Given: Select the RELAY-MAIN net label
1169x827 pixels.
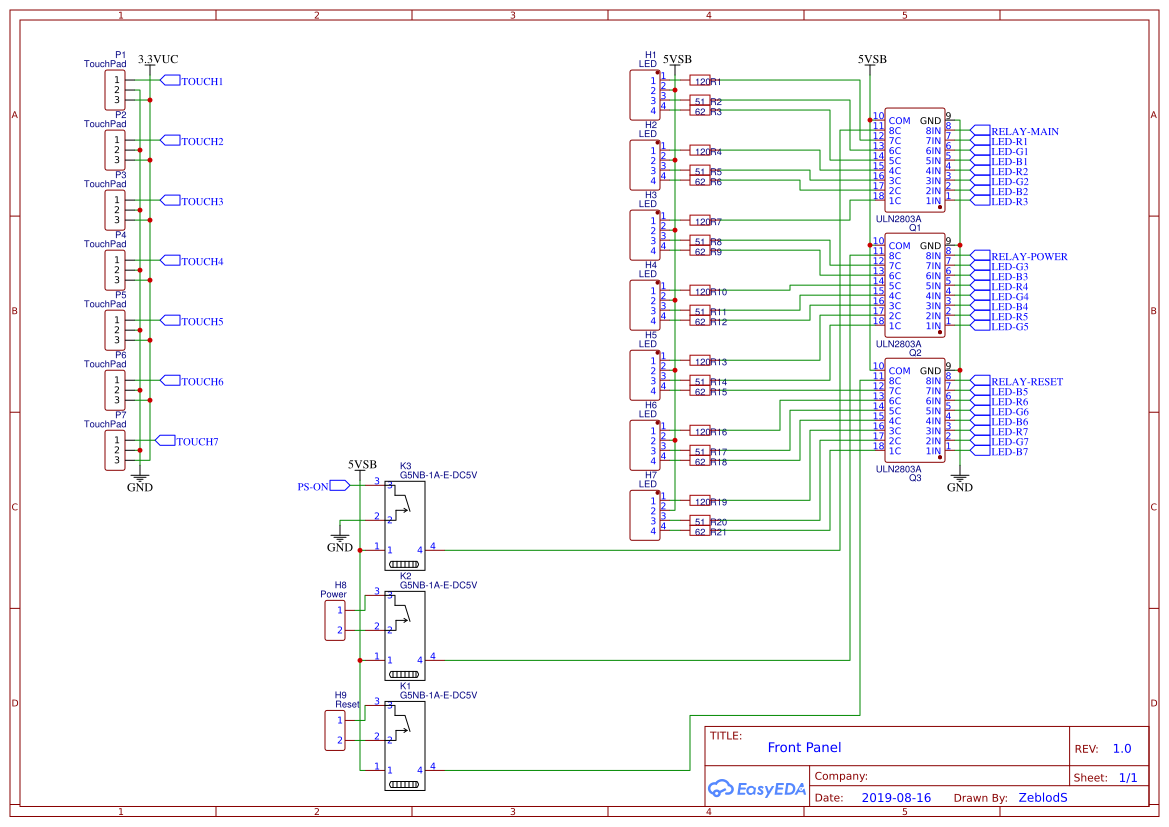Looking at the screenshot, I should pyautogui.click(x=1021, y=131).
